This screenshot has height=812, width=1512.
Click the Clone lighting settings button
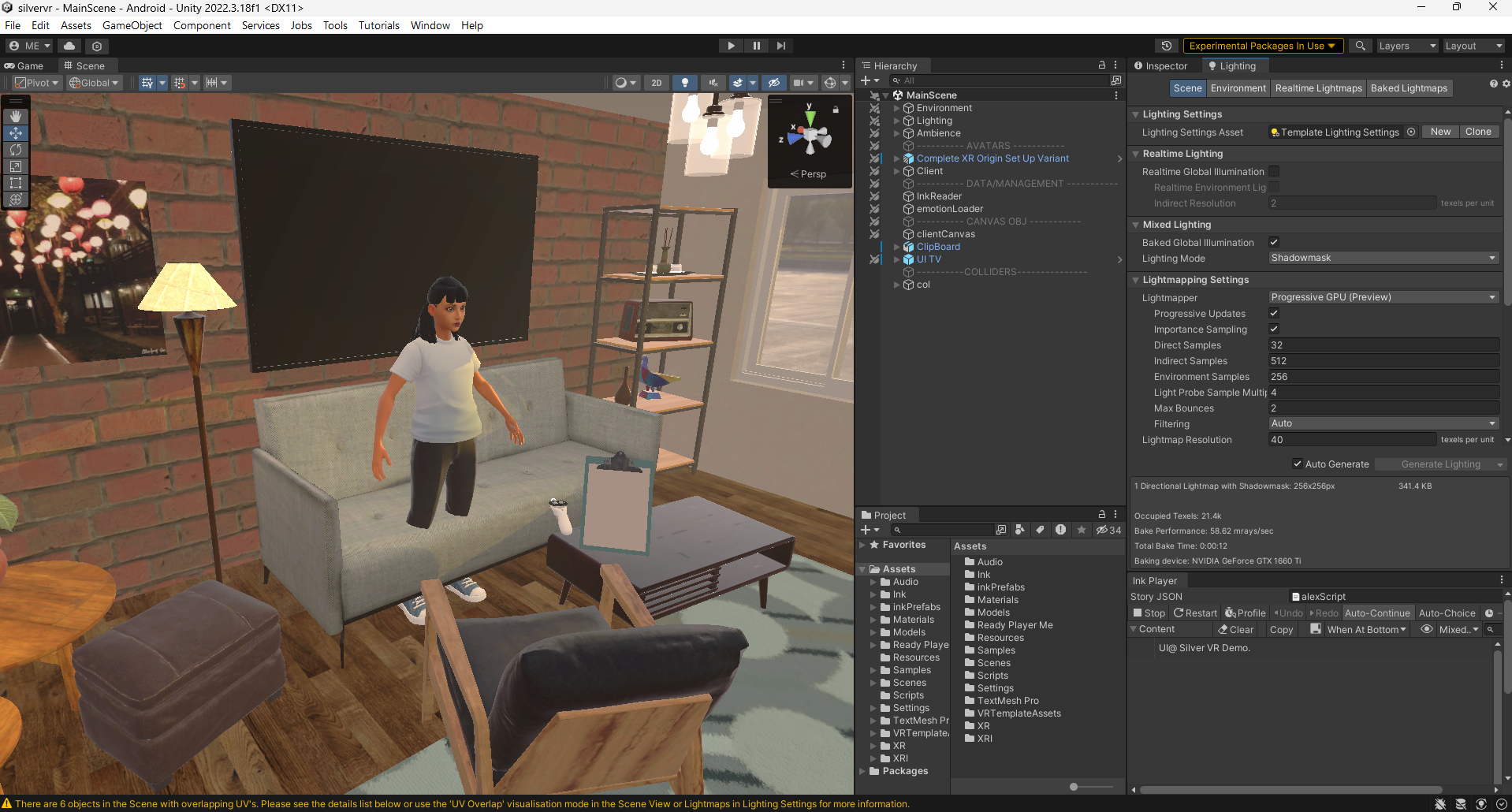1477,132
